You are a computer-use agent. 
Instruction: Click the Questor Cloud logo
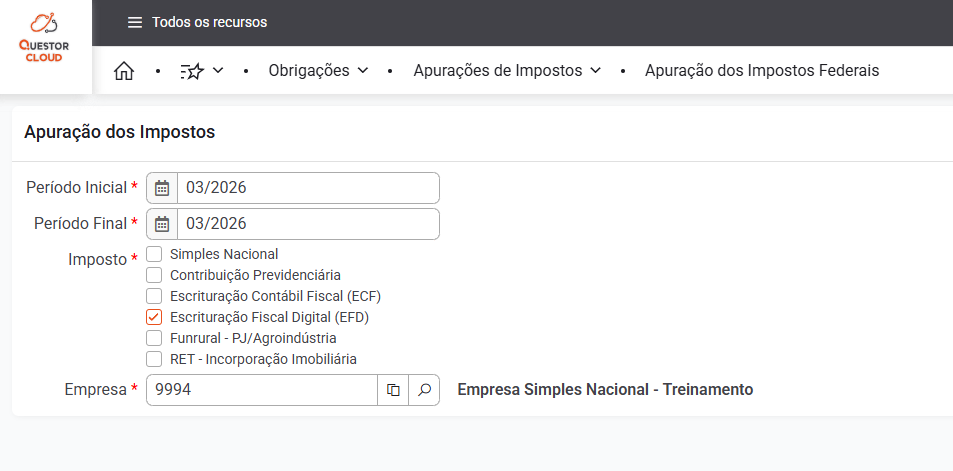tap(45, 38)
